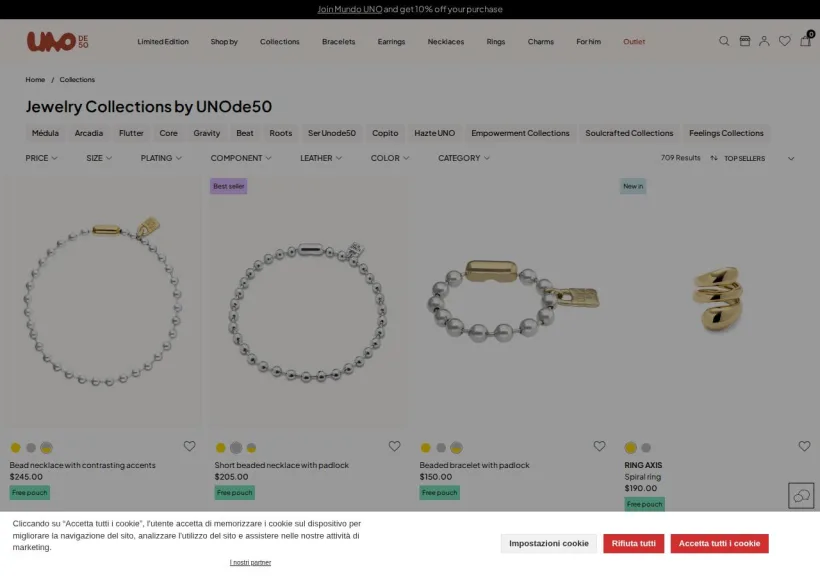Expand the CATEGORY filter
The width and height of the screenshot is (820, 577).
coord(464,158)
